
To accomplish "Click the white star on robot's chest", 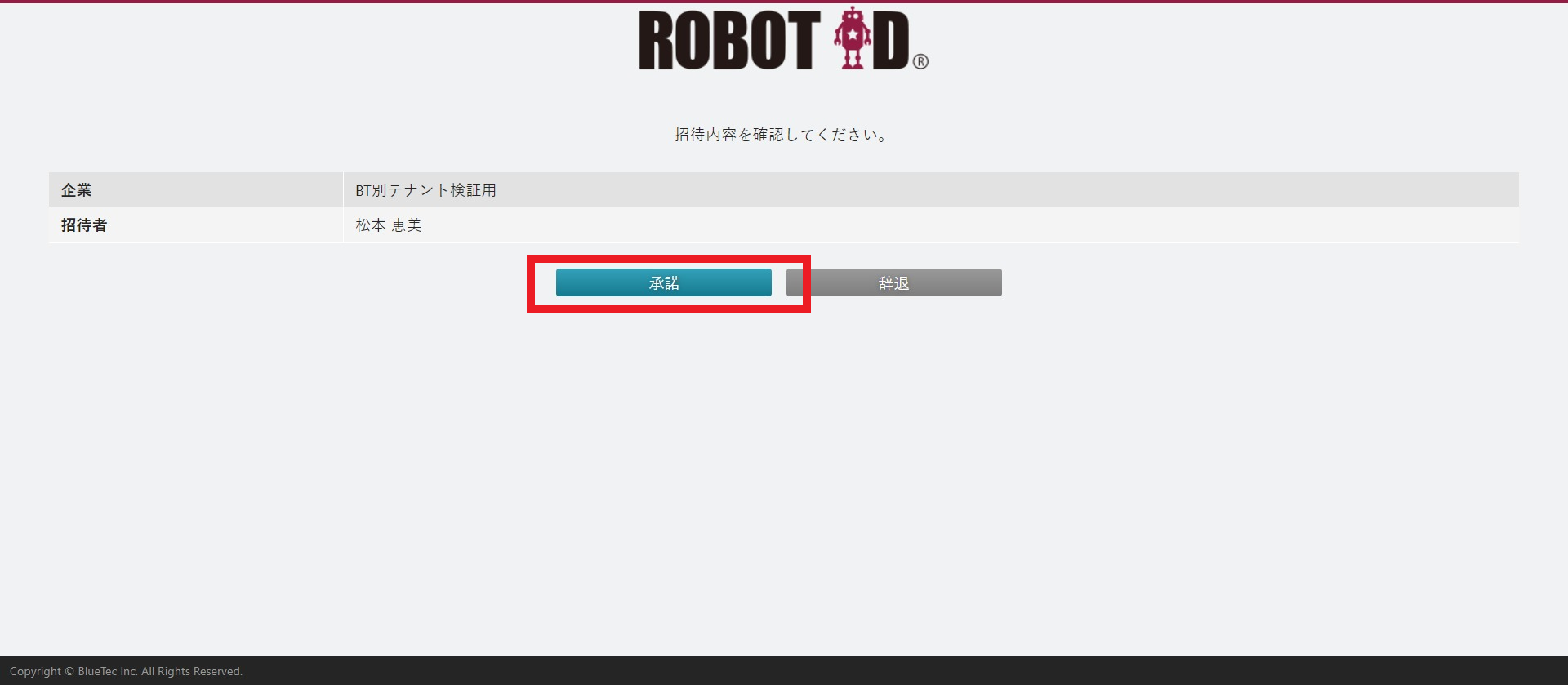I will tap(853, 35).
